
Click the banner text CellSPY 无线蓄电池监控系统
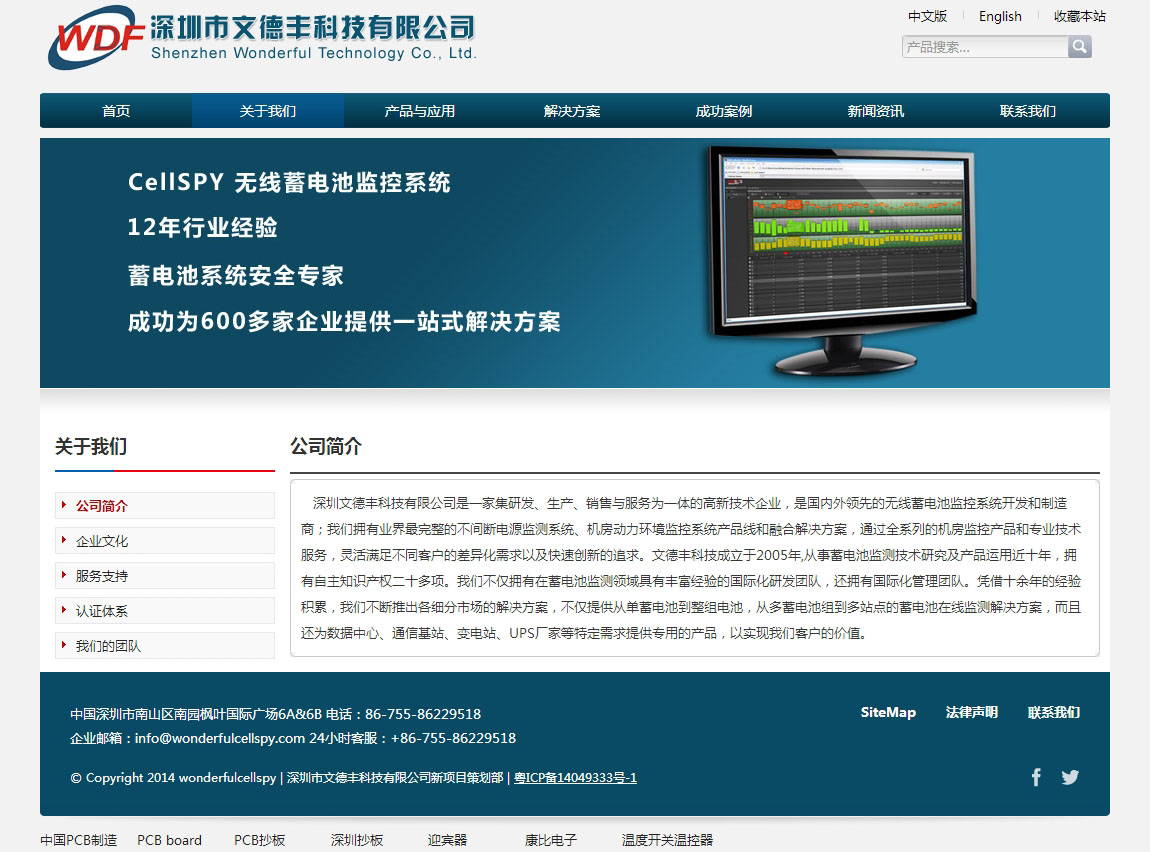(x=289, y=182)
